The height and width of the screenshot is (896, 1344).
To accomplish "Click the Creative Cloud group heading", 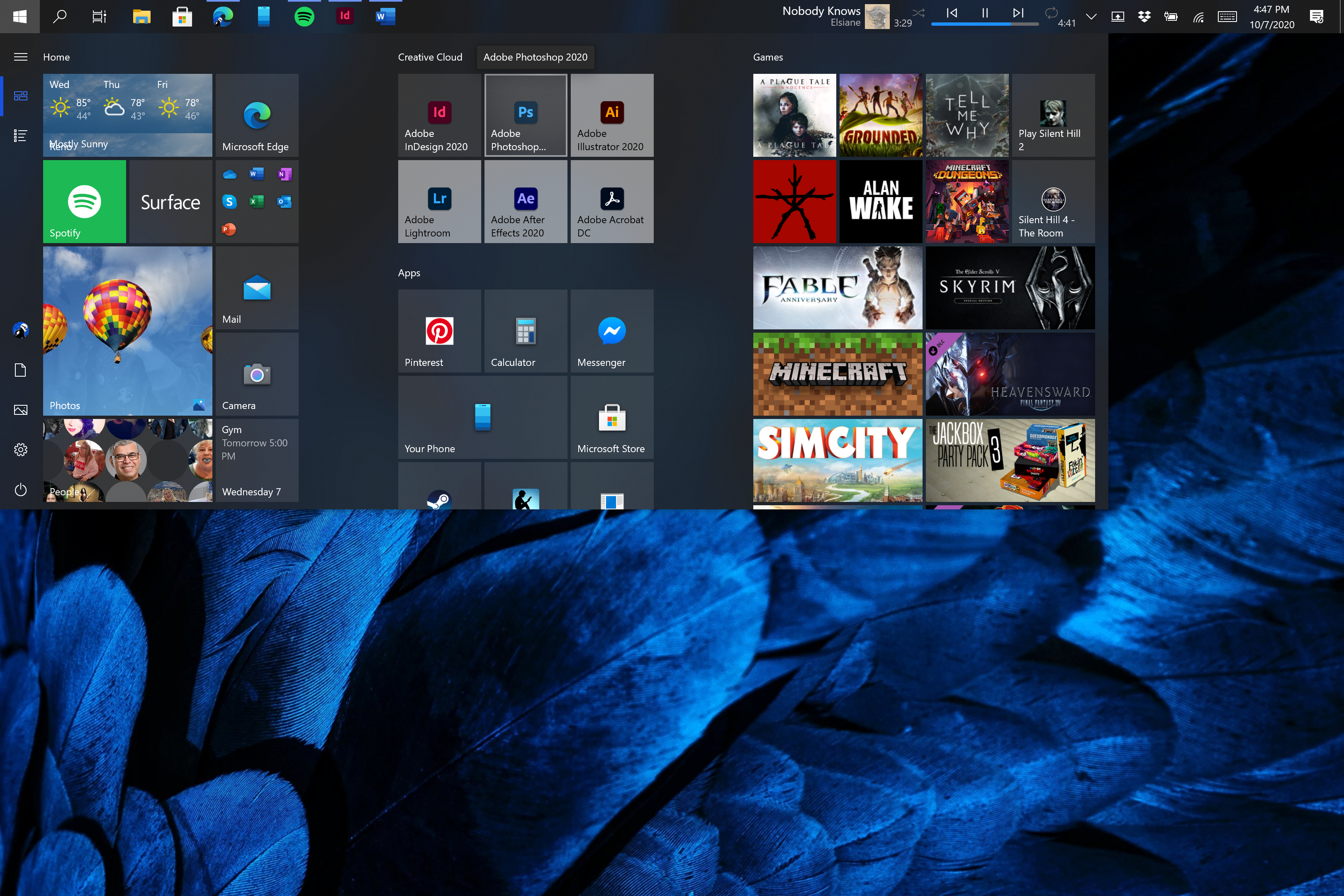I will (430, 57).
